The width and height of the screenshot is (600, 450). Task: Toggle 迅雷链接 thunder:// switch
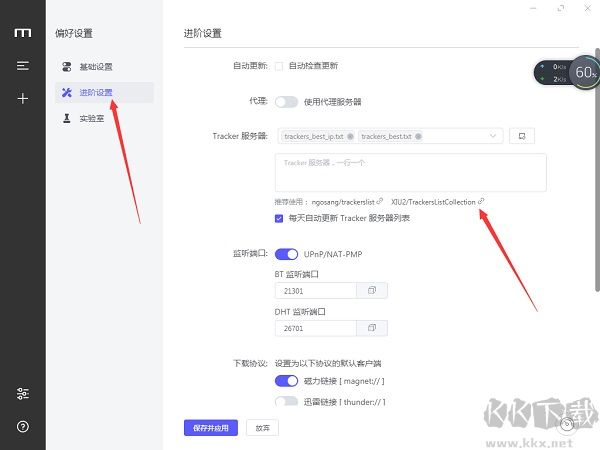(x=286, y=401)
